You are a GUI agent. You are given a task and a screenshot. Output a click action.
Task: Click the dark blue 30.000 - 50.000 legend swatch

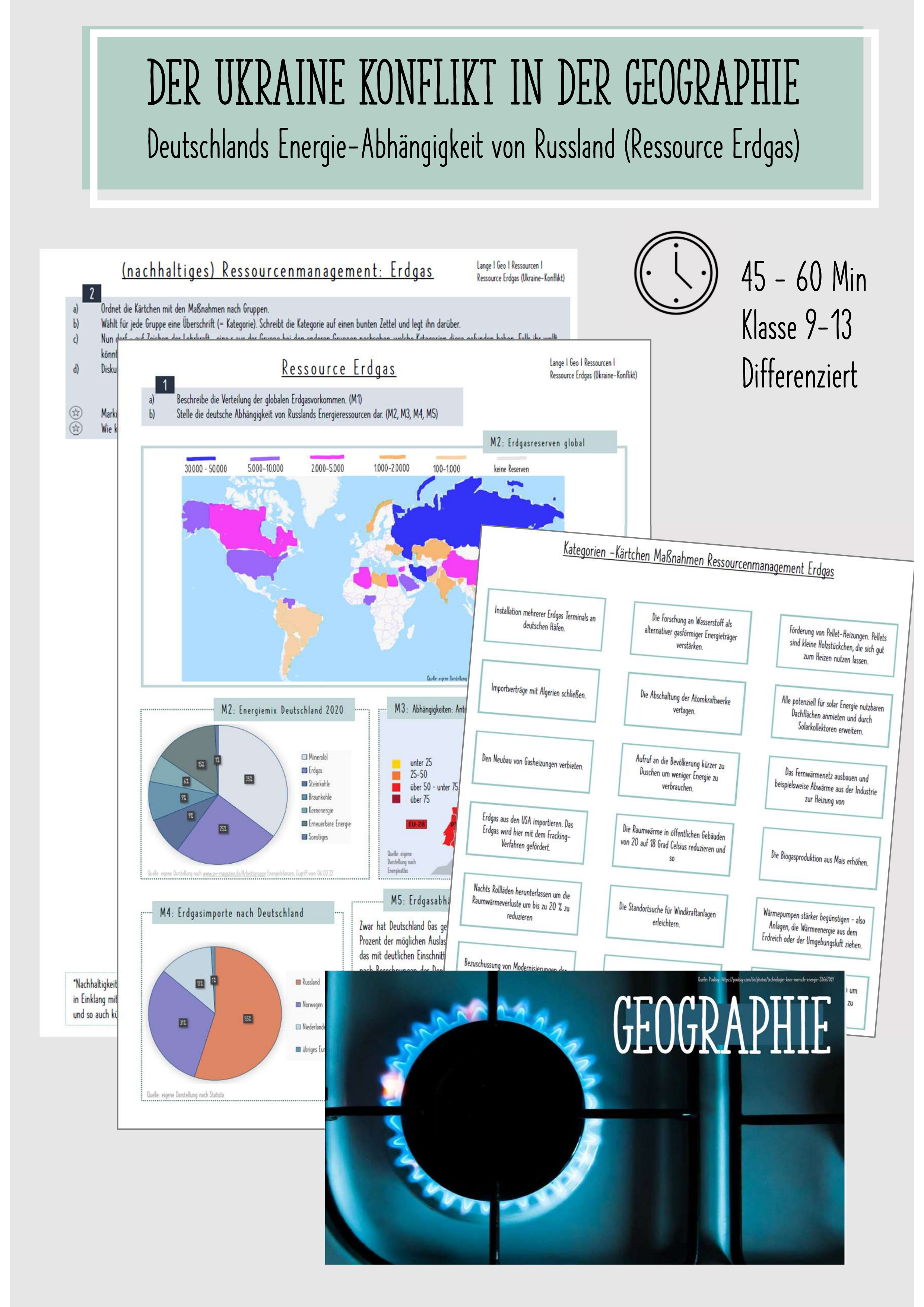point(200,458)
